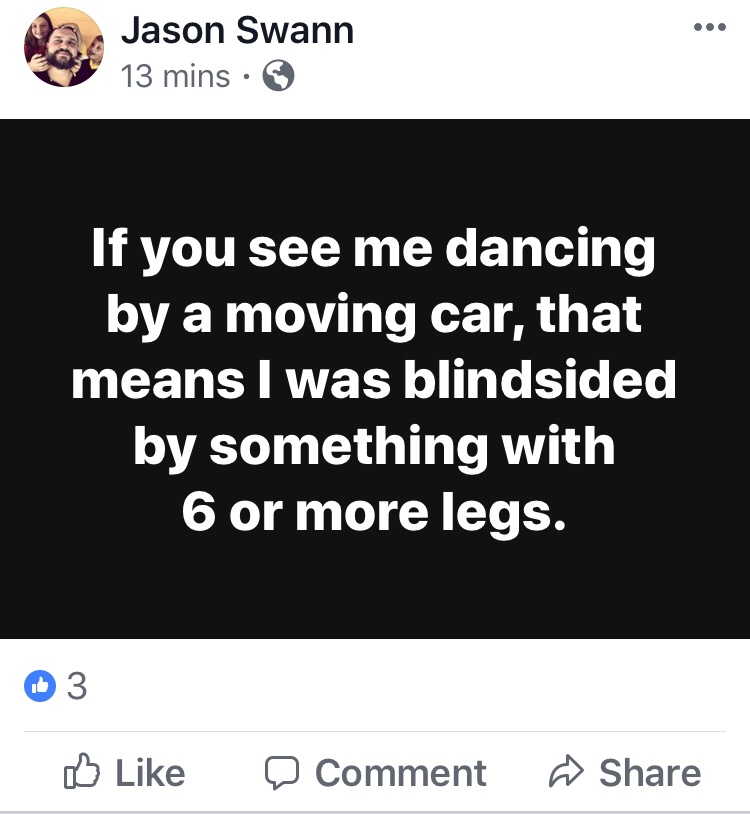Tap the blue like reaction icon
The width and height of the screenshot is (750, 814).
(x=38, y=686)
